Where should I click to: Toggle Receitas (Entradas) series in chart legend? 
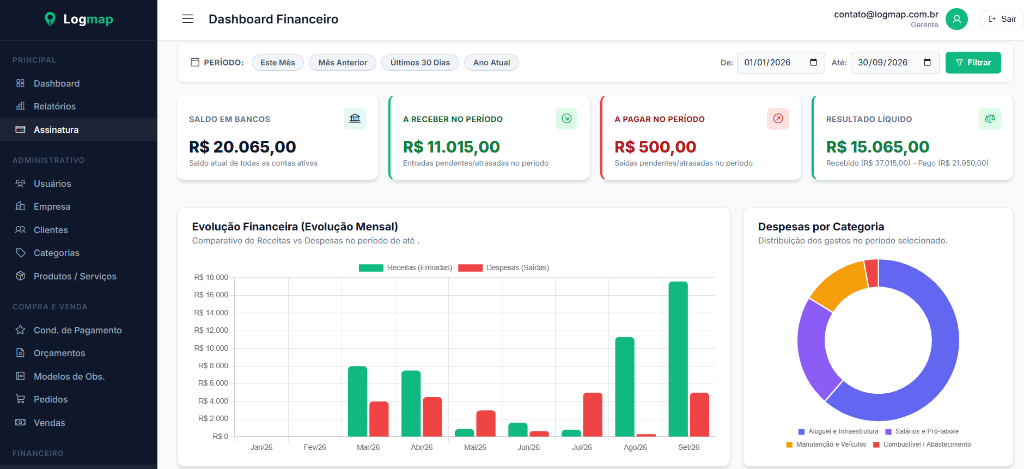coord(405,268)
